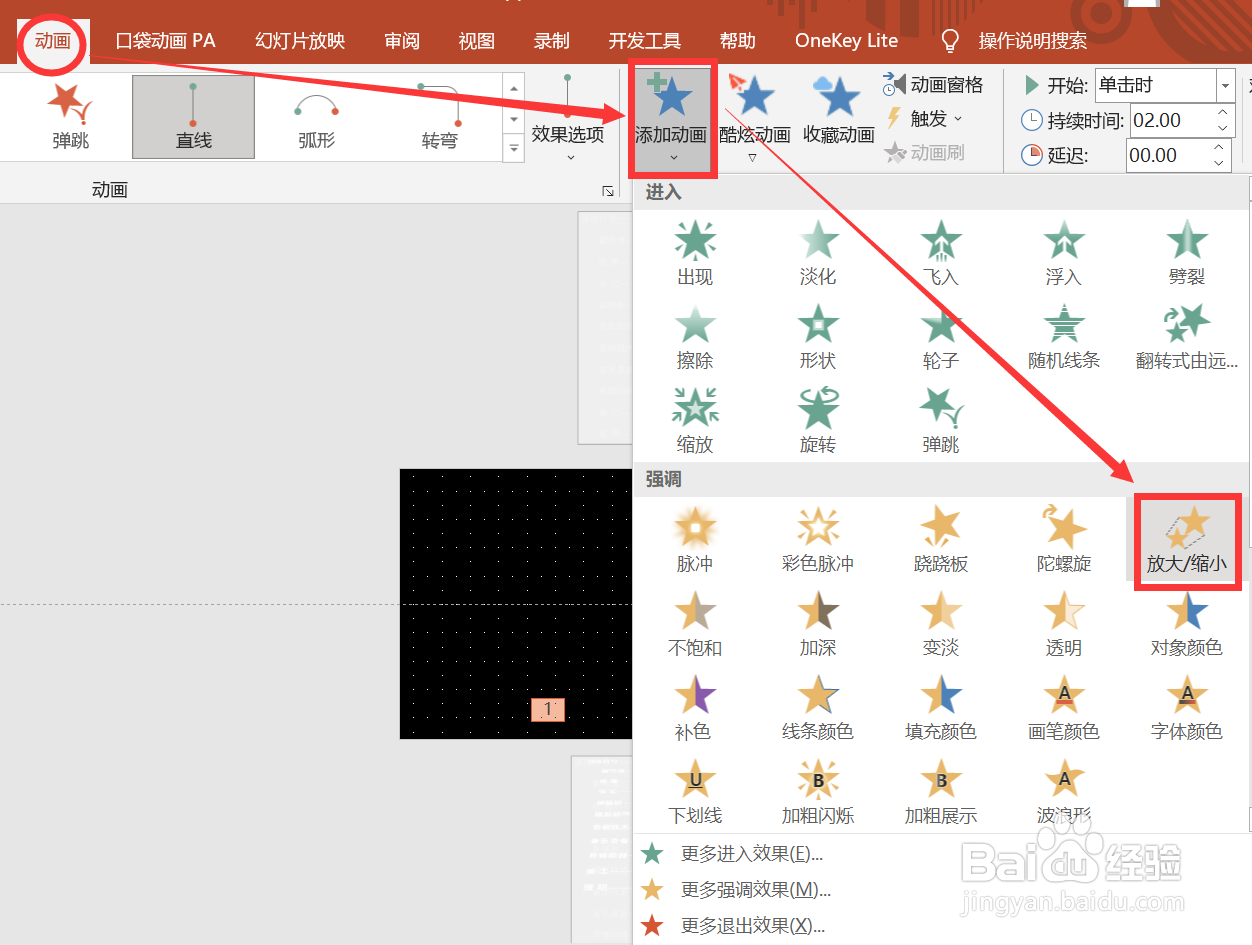Image resolution: width=1252 pixels, height=945 pixels.
Task: Select the 脉冲 emphasis effect
Action: (x=695, y=541)
